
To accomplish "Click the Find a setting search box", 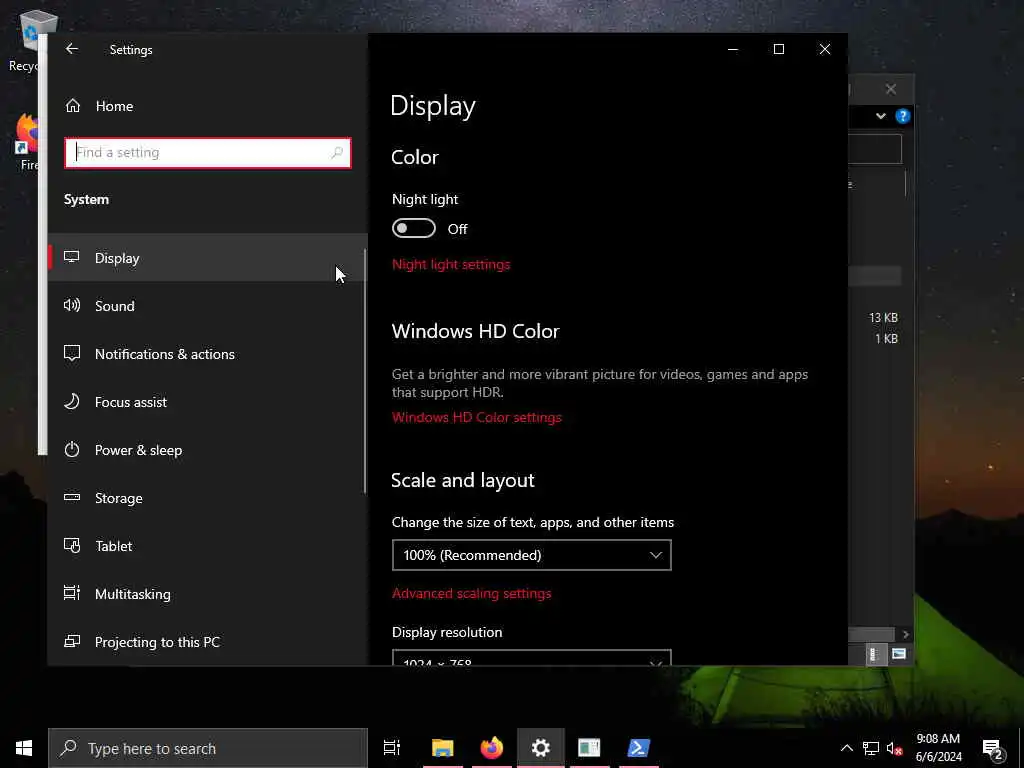I will point(208,153).
